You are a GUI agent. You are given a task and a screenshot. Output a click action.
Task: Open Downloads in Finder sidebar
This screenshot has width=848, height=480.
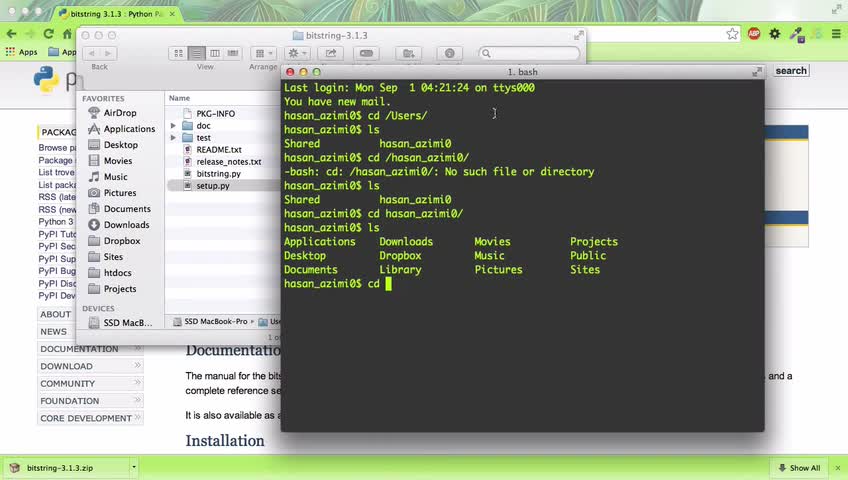(x=126, y=224)
